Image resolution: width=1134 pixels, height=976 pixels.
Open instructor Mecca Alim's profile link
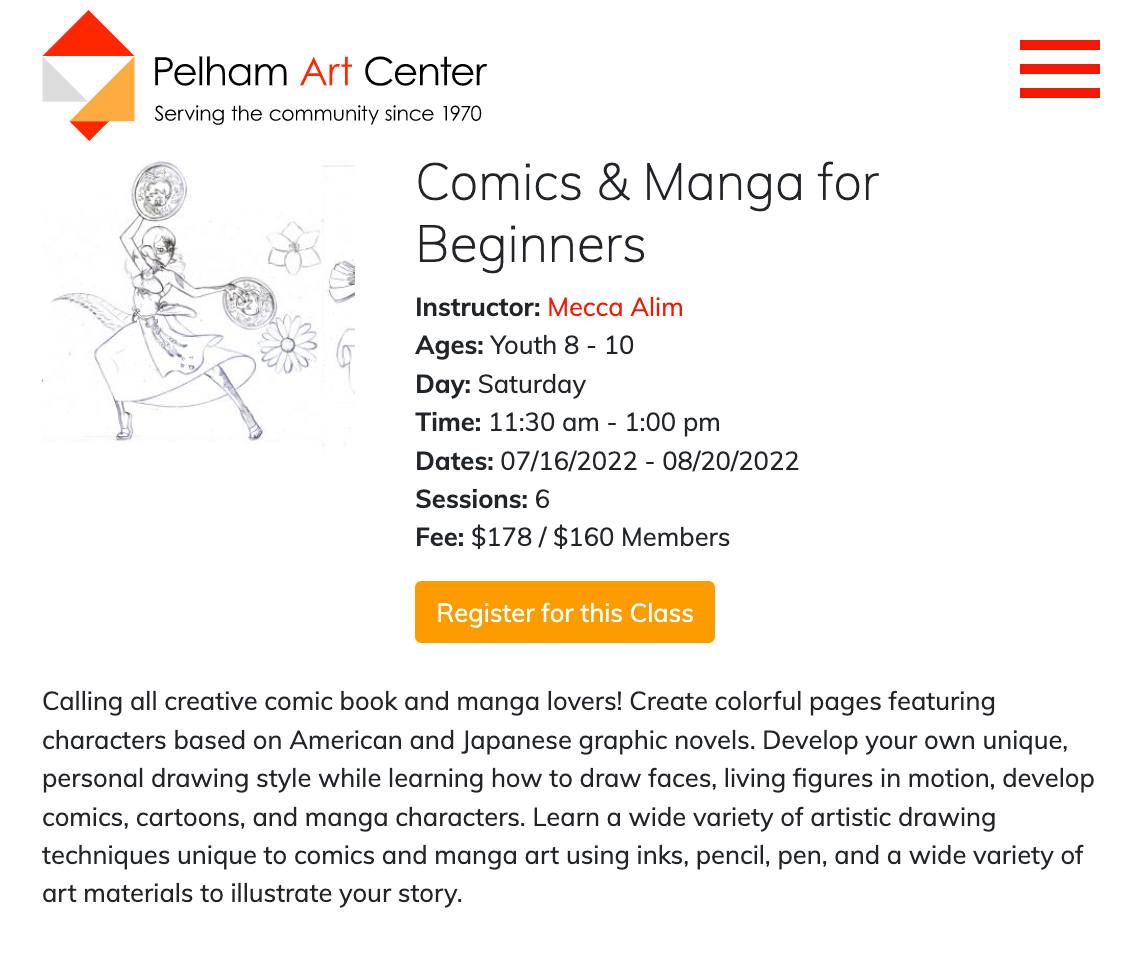[615, 307]
